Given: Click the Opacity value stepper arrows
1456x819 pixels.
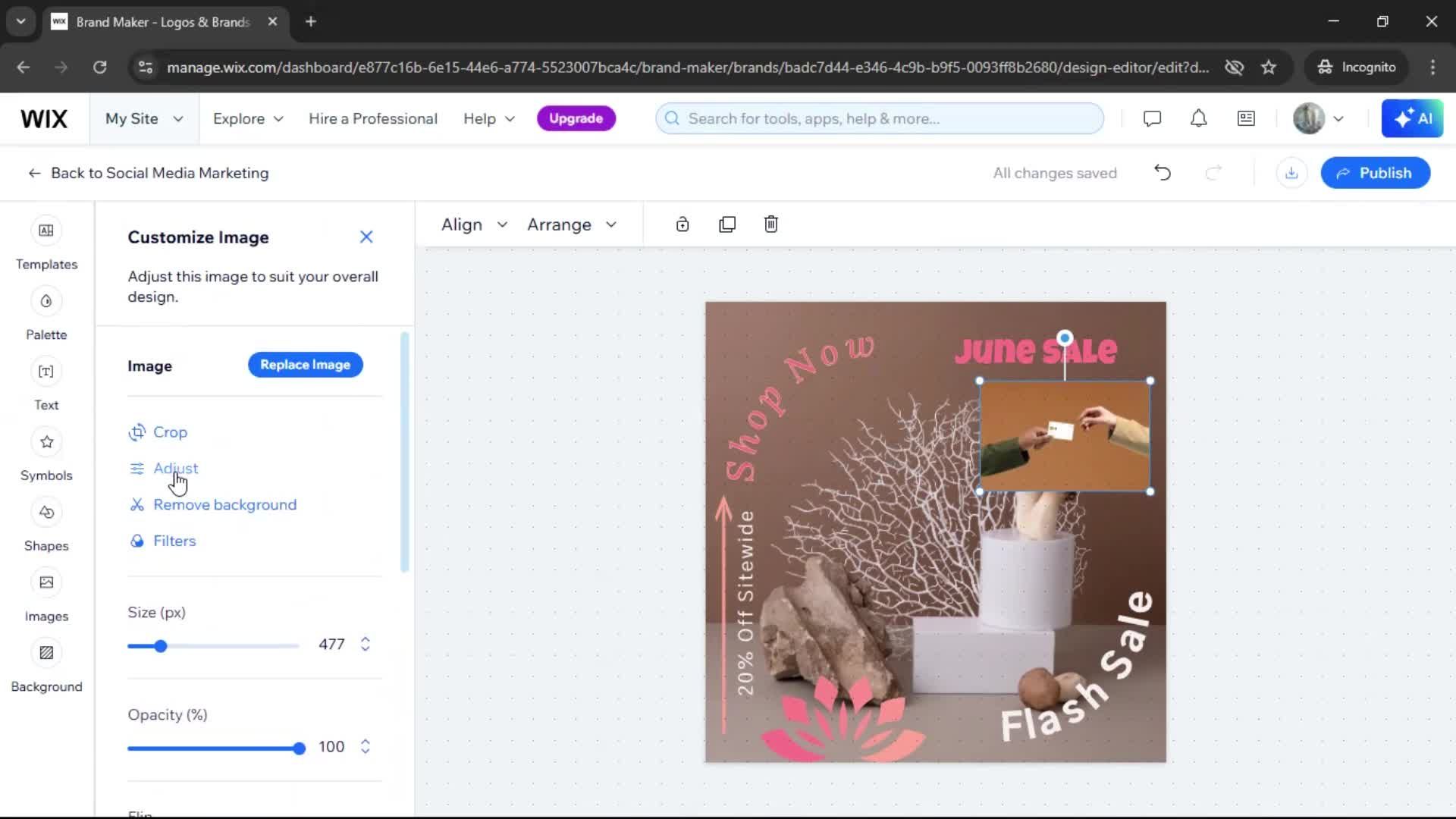Looking at the screenshot, I should [x=365, y=746].
